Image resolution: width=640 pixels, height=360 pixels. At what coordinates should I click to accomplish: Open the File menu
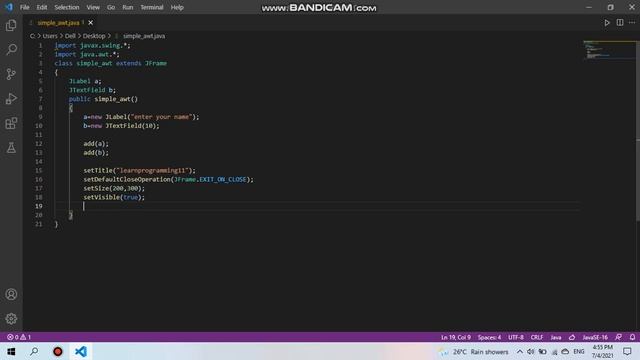[x=24, y=7]
